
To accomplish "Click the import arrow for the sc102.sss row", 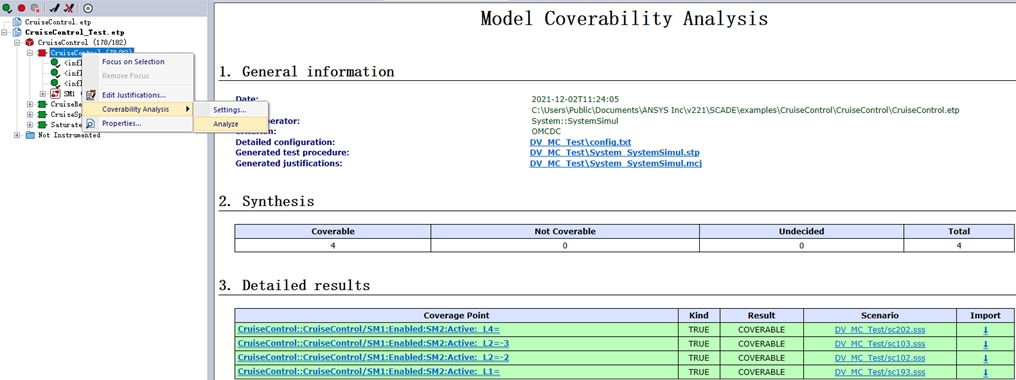I will 986,358.
